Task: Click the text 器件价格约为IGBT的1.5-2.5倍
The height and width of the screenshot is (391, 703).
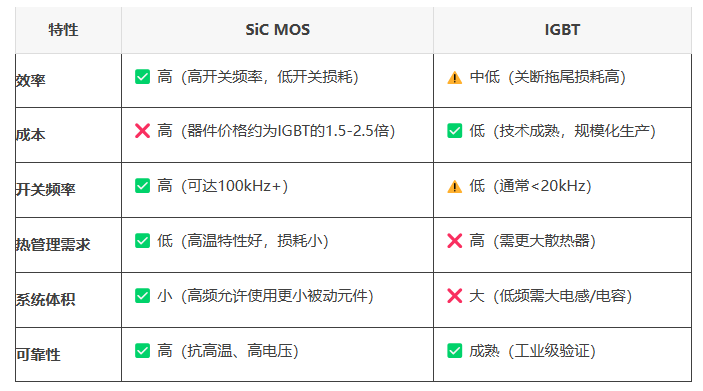Action: [288, 131]
